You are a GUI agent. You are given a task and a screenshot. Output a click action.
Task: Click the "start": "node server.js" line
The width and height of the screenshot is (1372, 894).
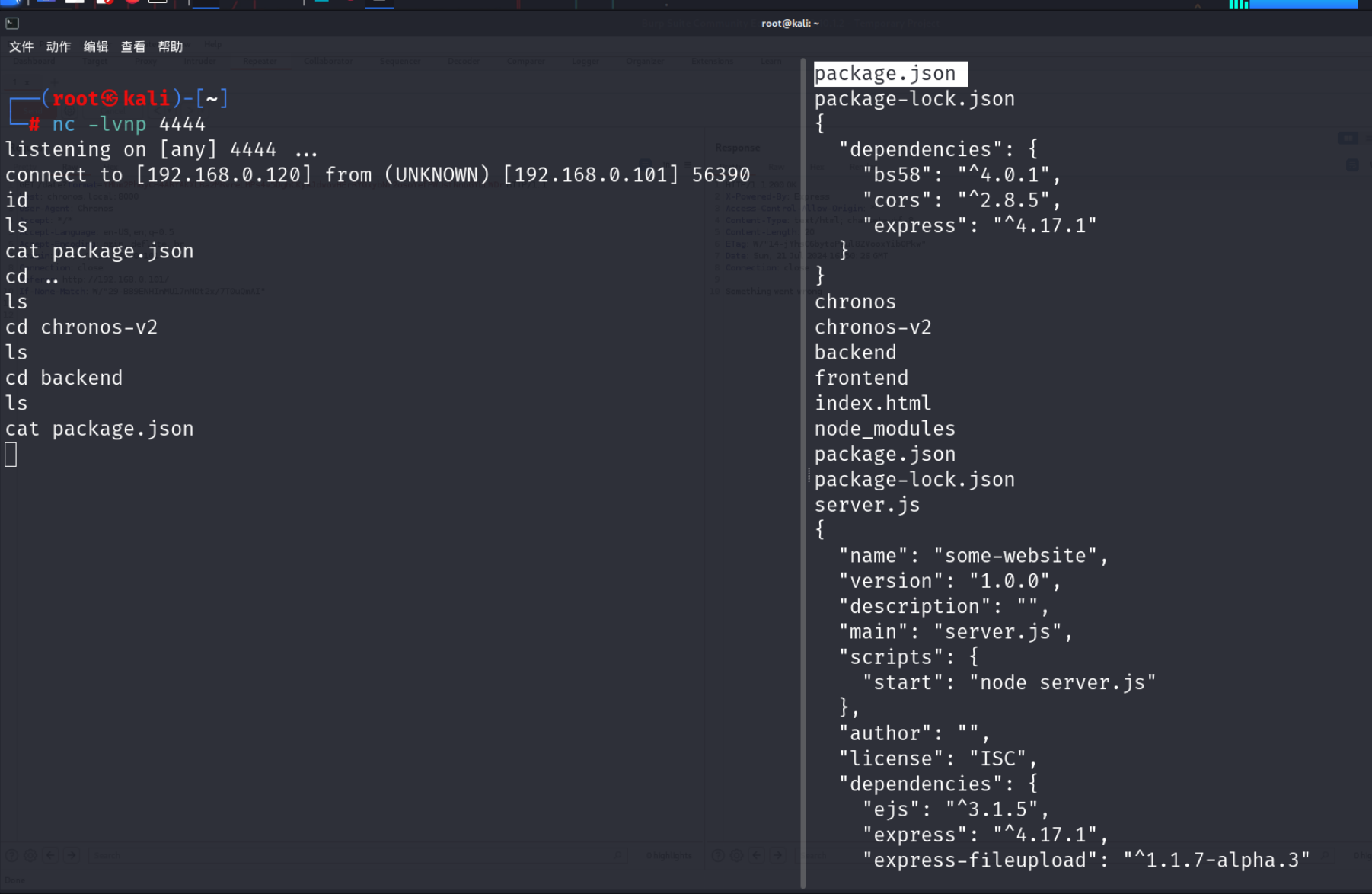coord(1009,682)
